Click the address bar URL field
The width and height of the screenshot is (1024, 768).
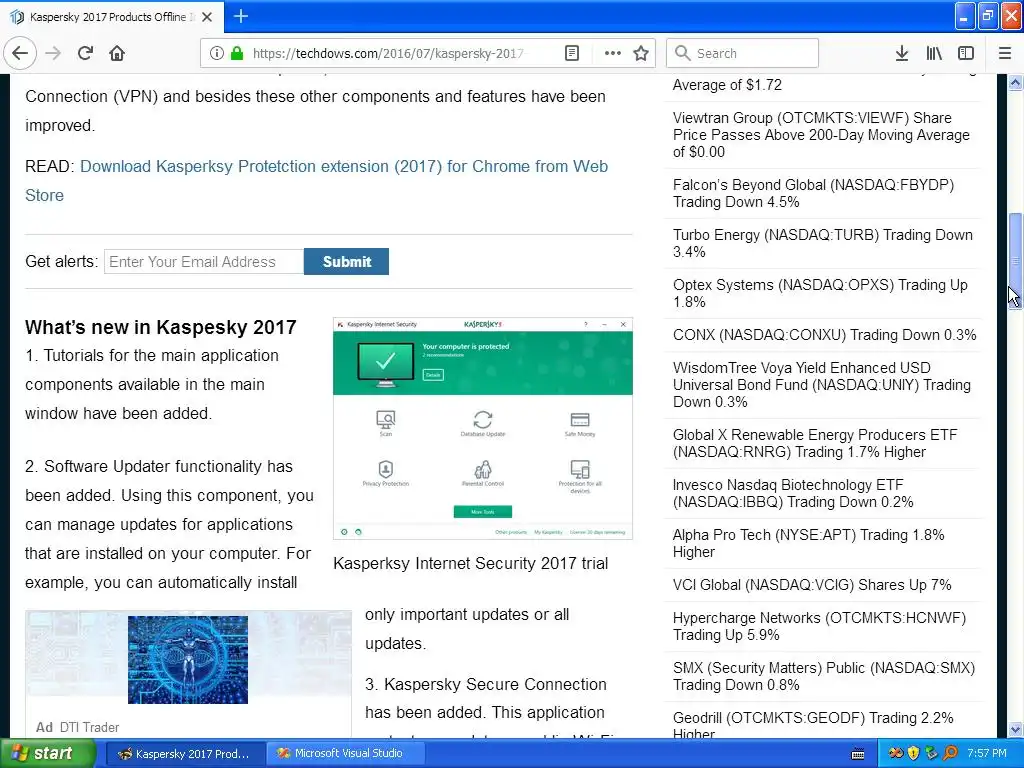click(x=387, y=54)
